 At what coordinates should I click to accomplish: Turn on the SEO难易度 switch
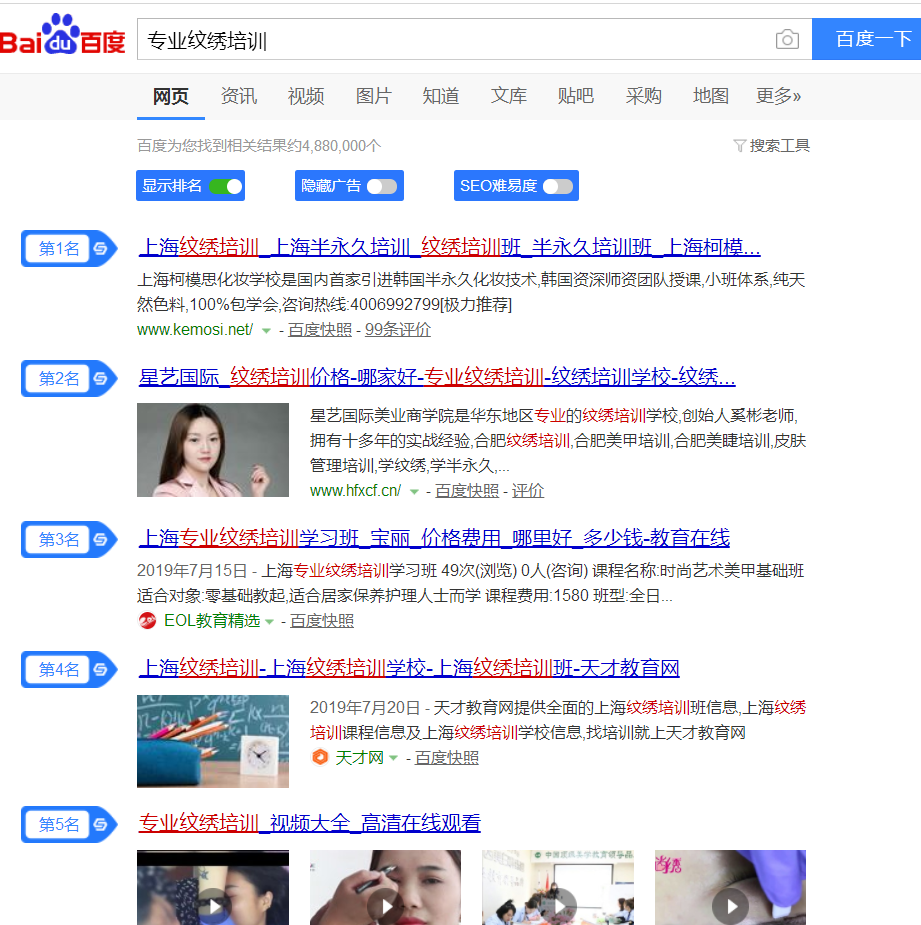click(558, 186)
